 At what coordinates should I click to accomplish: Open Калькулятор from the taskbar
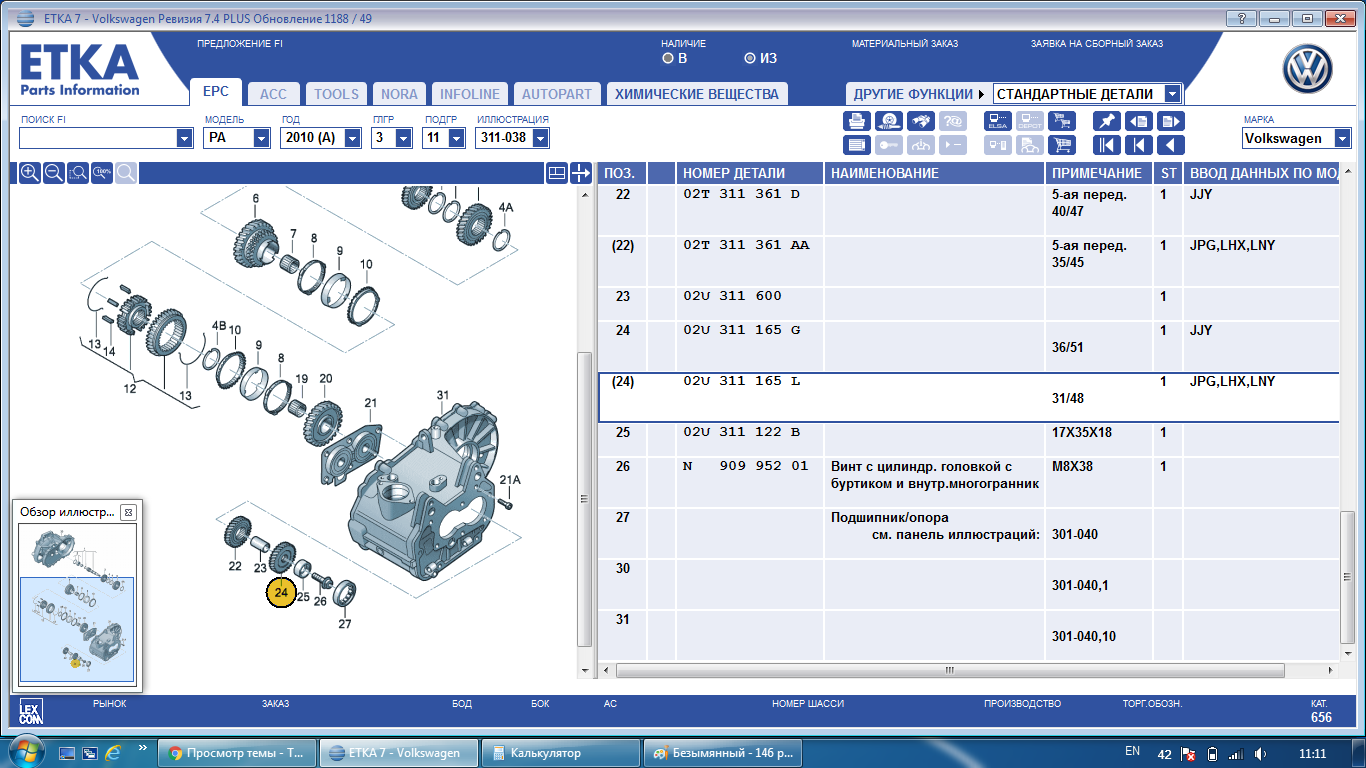tap(560, 753)
